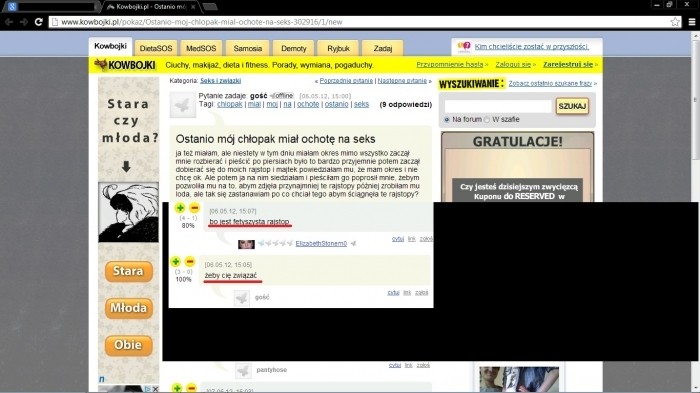Click the 'Stara' orange button
This screenshot has height=393, width=700.
pos(129,271)
